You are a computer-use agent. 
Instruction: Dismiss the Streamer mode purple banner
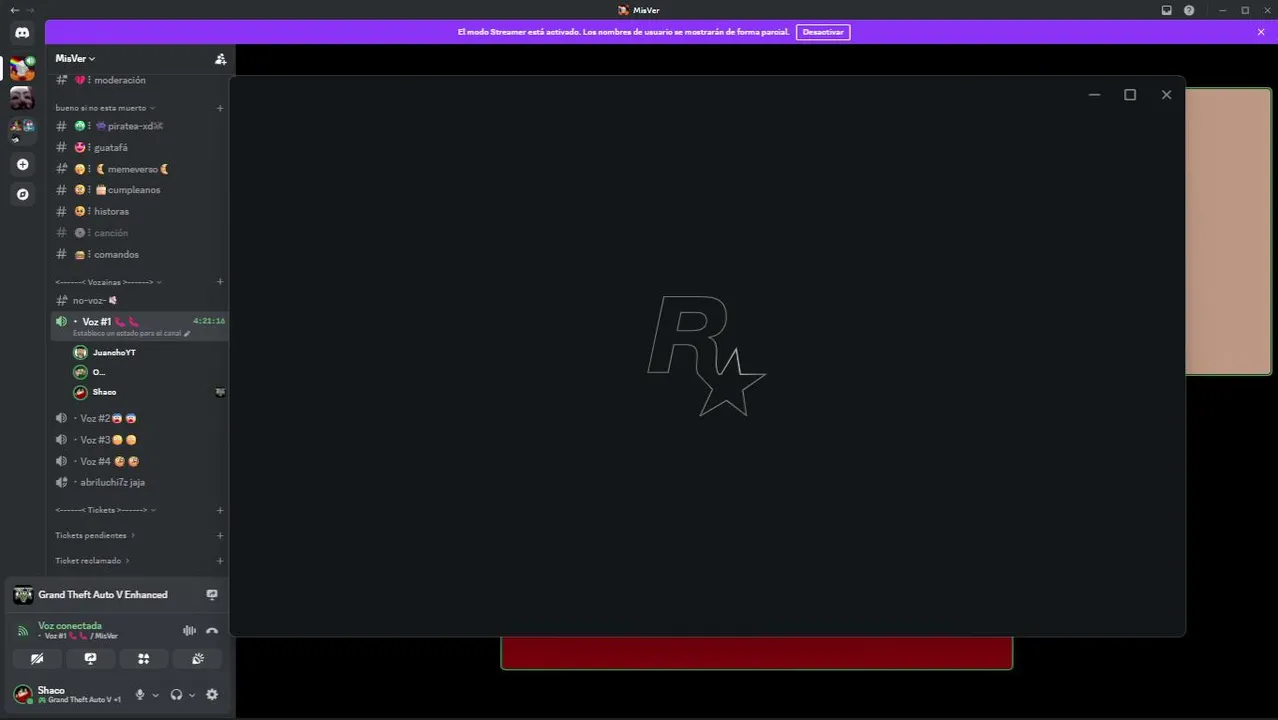(1261, 32)
